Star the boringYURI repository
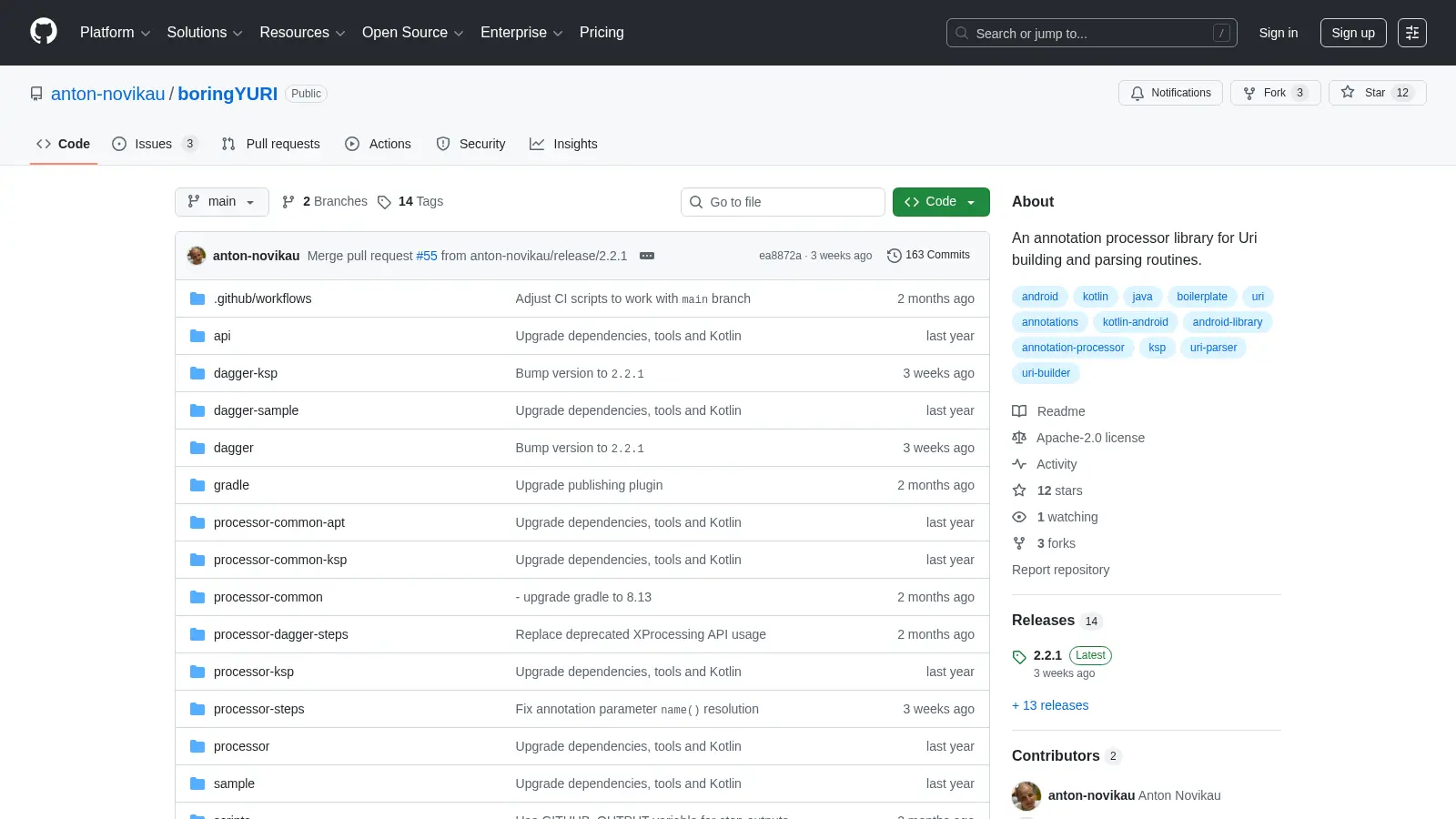Image resolution: width=1456 pixels, height=819 pixels. [1377, 93]
